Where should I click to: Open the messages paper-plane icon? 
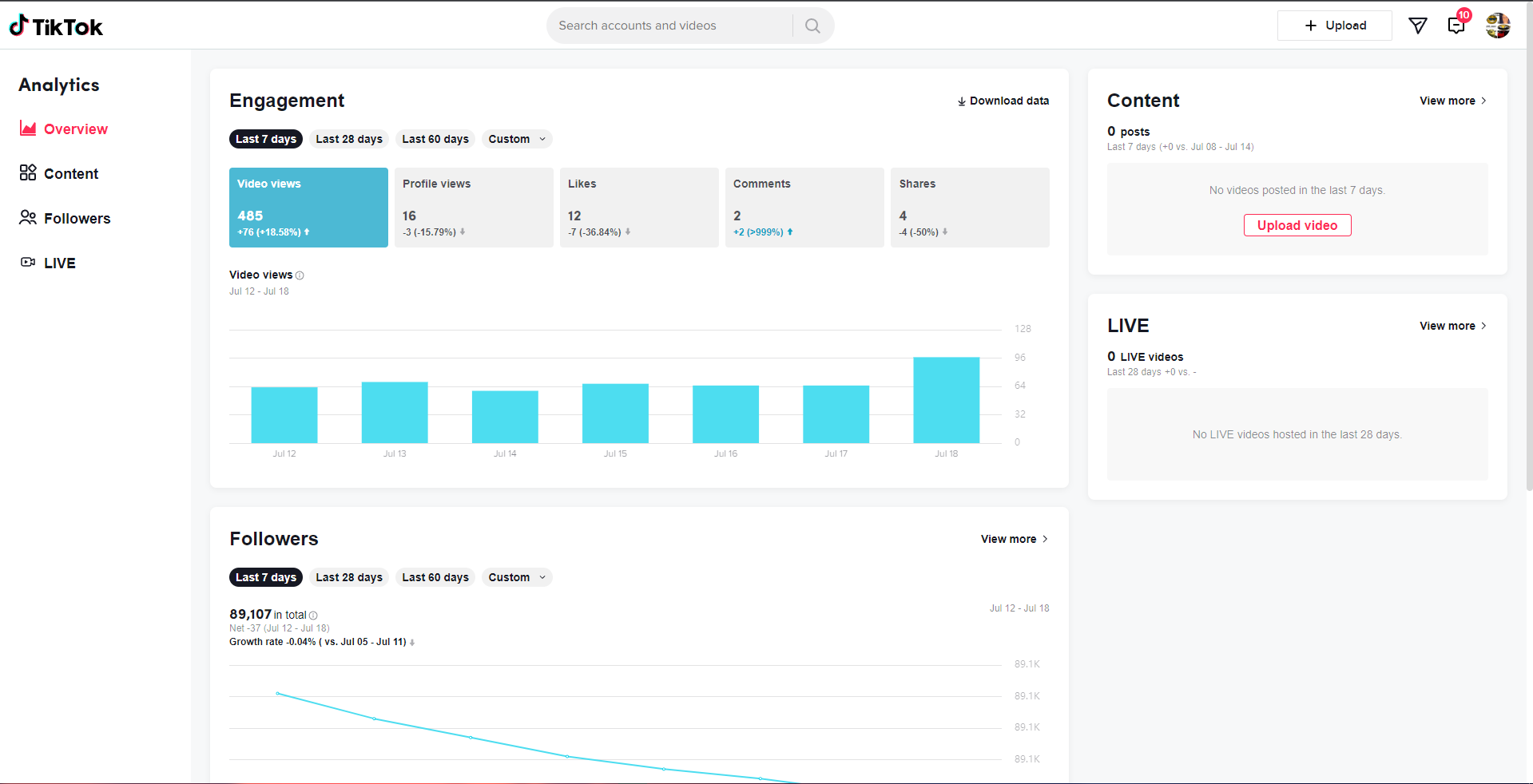click(1418, 26)
